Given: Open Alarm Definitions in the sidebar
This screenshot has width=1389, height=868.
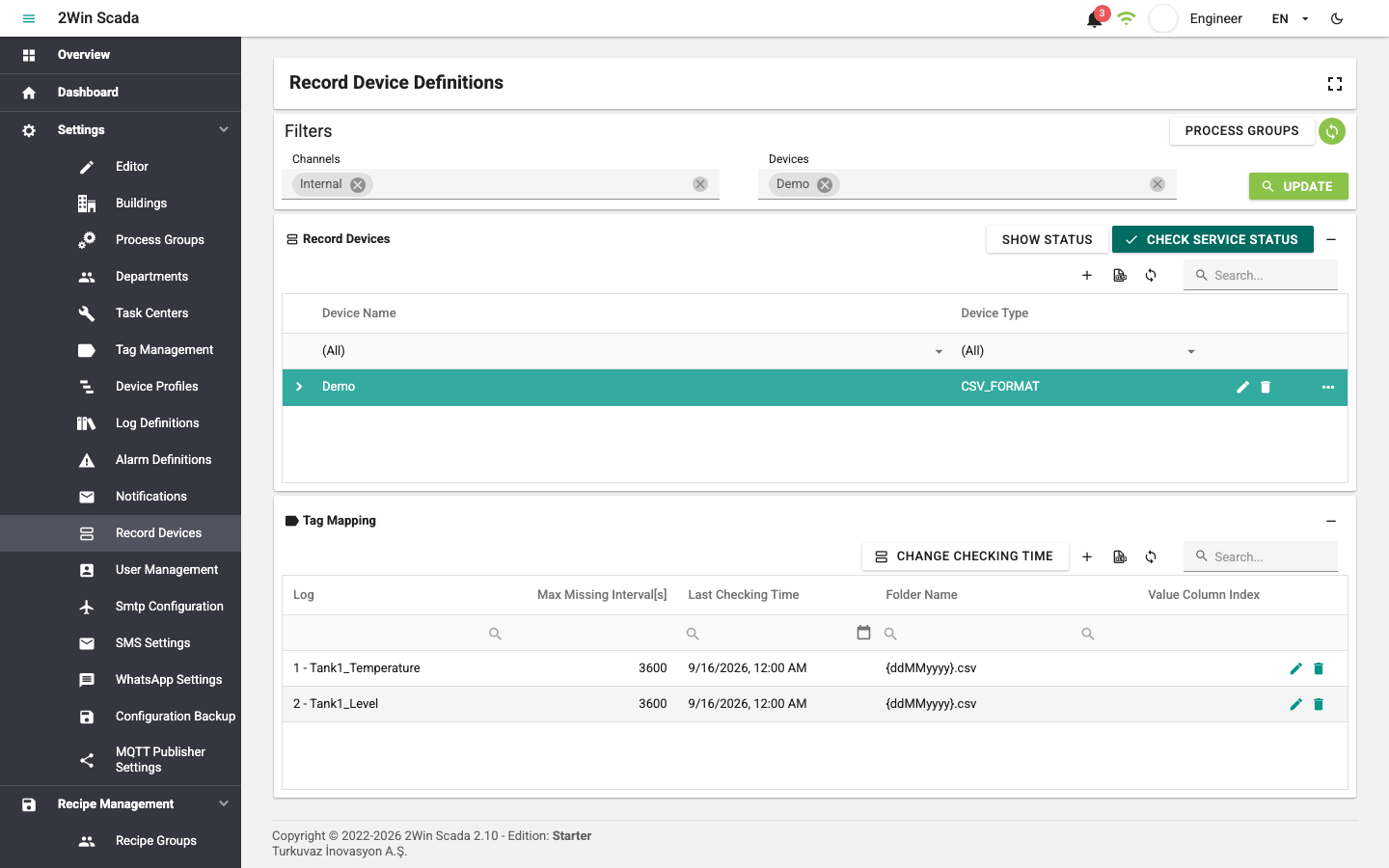Looking at the screenshot, I should pos(163,460).
